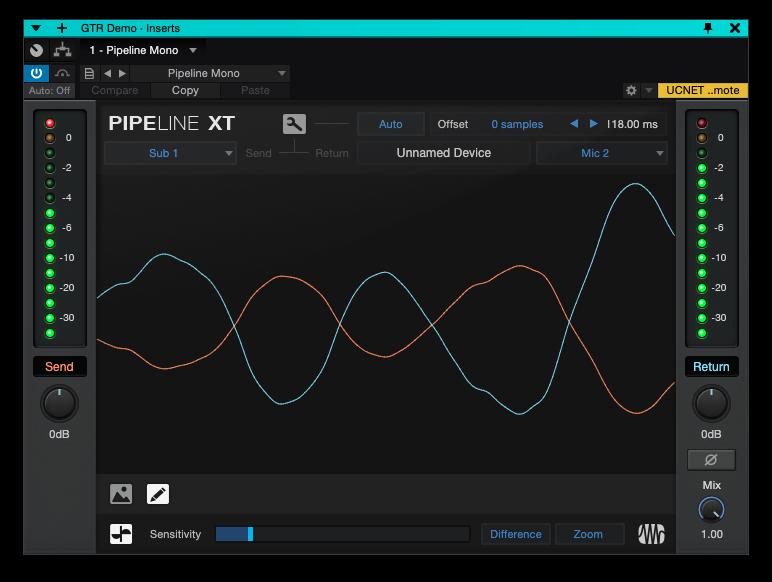
Task: Pin the GTR Demo Inserts window
Action: pos(708,28)
